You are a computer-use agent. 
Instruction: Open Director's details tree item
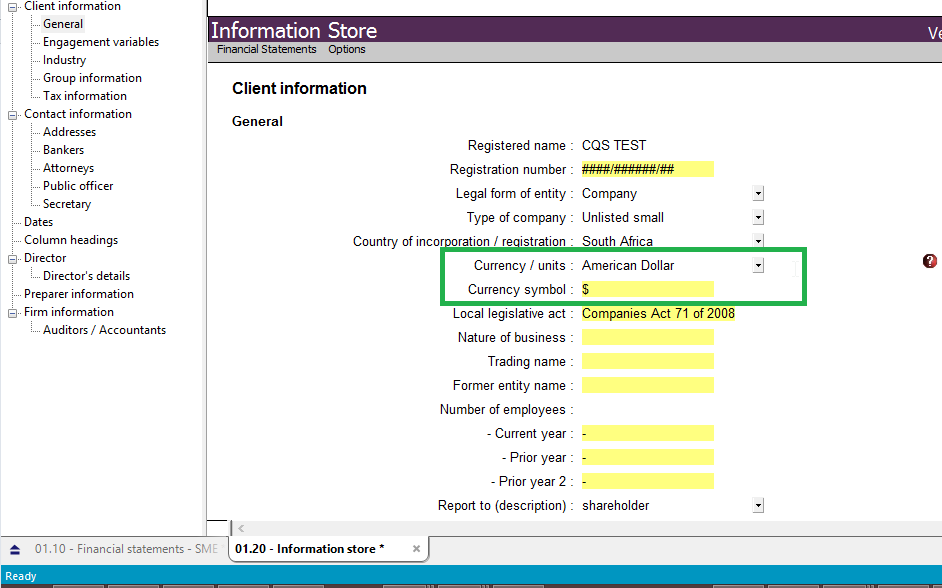click(x=86, y=276)
